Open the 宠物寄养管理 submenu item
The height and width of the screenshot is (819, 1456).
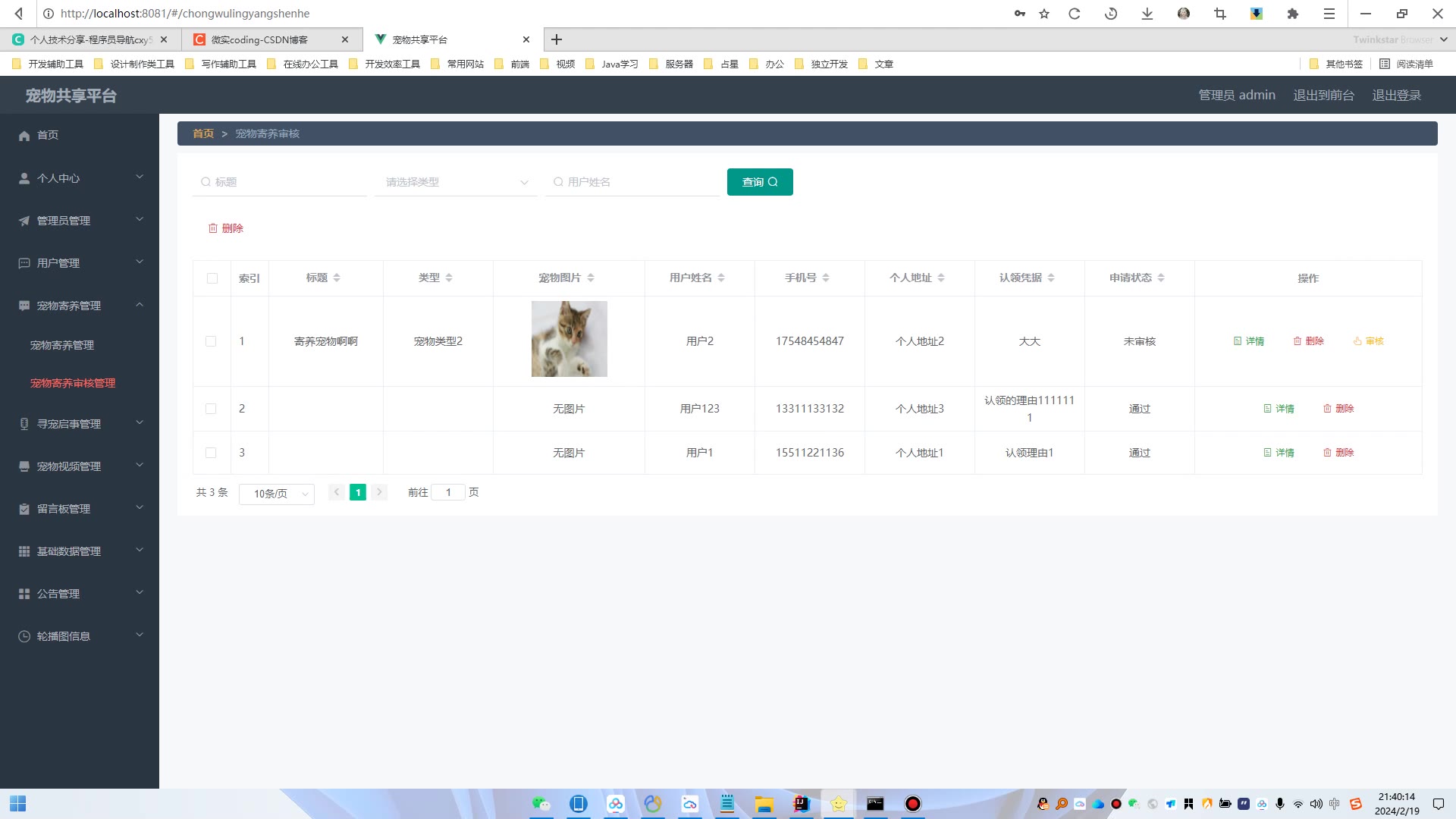coord(62,345)
